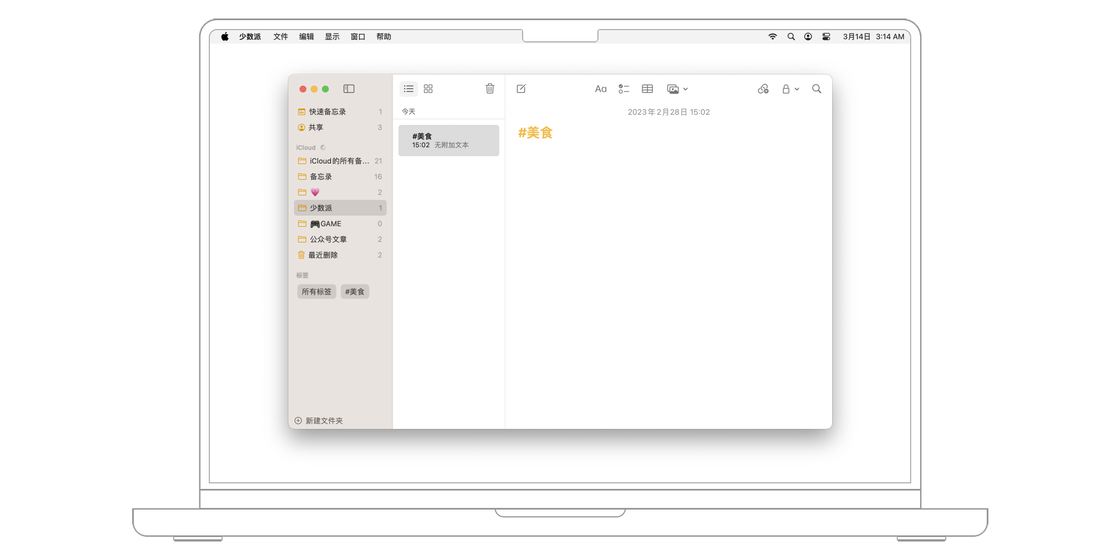Image resolution: width=1120 pixels, height=560 pixels.
Task: Open the 编辑 menu
Action: pos(306,36)
